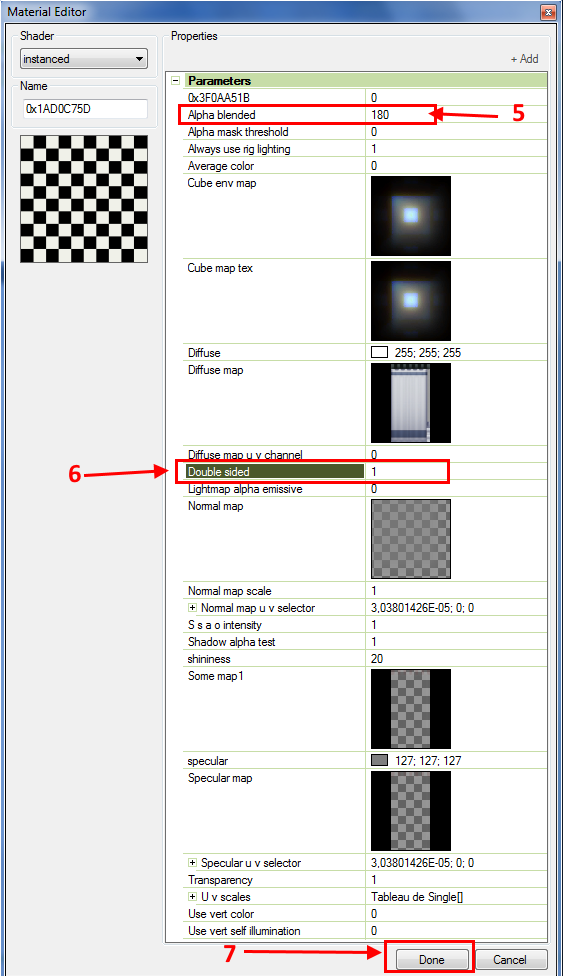The height and width of the screenshot is (976, 563).
Task: Collapse the Parameters section
Action: (176, 81)
